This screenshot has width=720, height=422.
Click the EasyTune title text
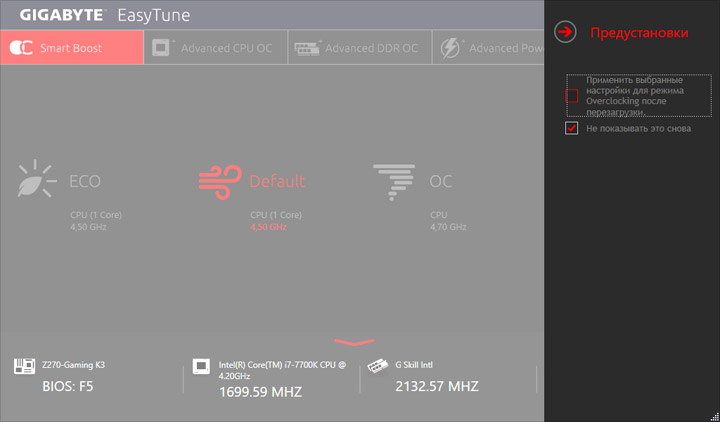[x=154, y=16]
